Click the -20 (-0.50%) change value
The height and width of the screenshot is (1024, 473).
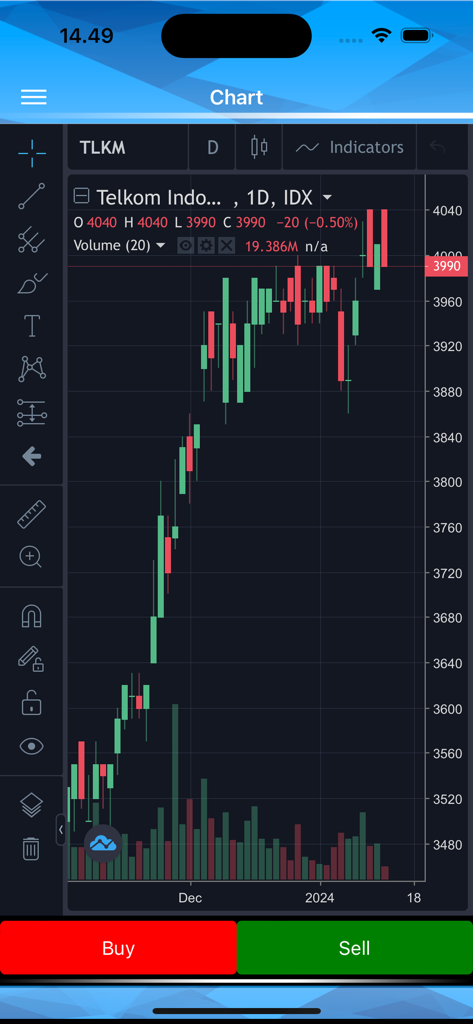tap(317, 223)
